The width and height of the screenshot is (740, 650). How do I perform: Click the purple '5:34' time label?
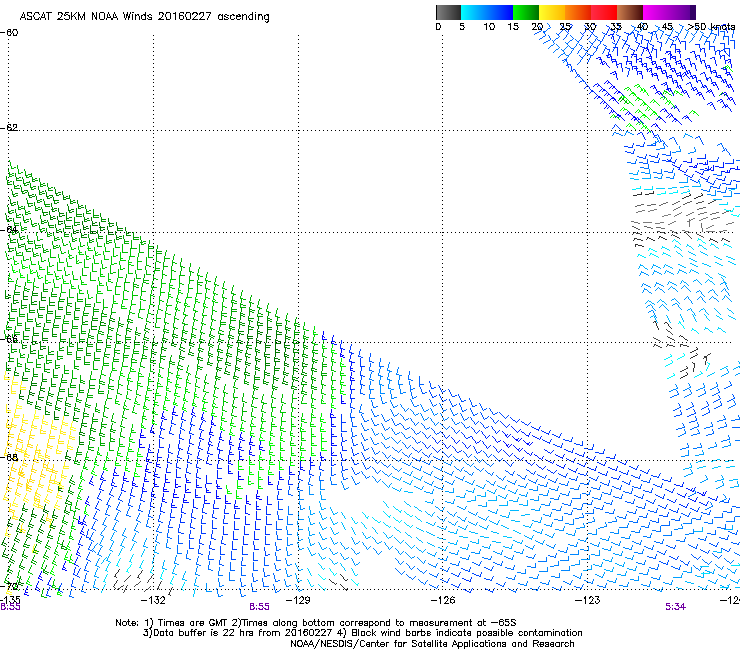[x=675, y=607]
